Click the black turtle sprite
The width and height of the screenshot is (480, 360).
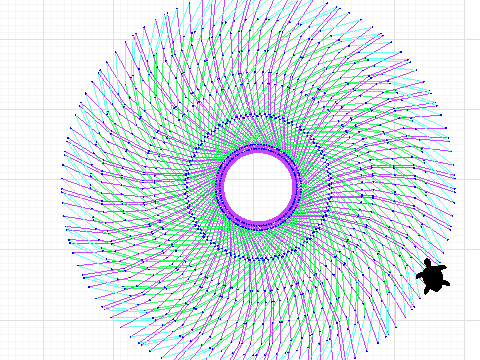[433, 276]
